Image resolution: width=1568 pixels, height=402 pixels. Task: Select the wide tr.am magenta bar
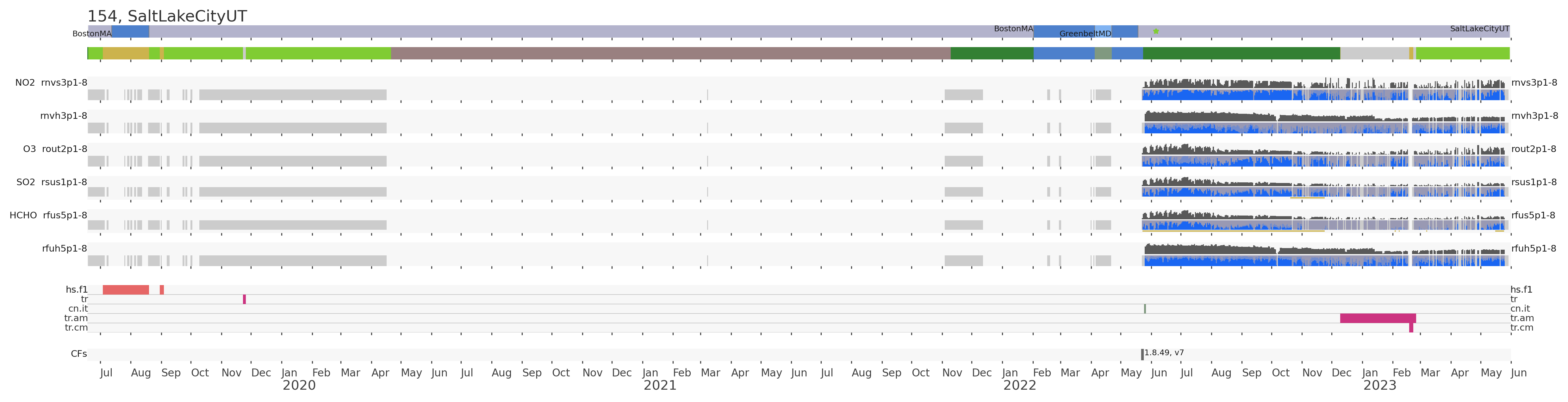tap(1378, 318)
